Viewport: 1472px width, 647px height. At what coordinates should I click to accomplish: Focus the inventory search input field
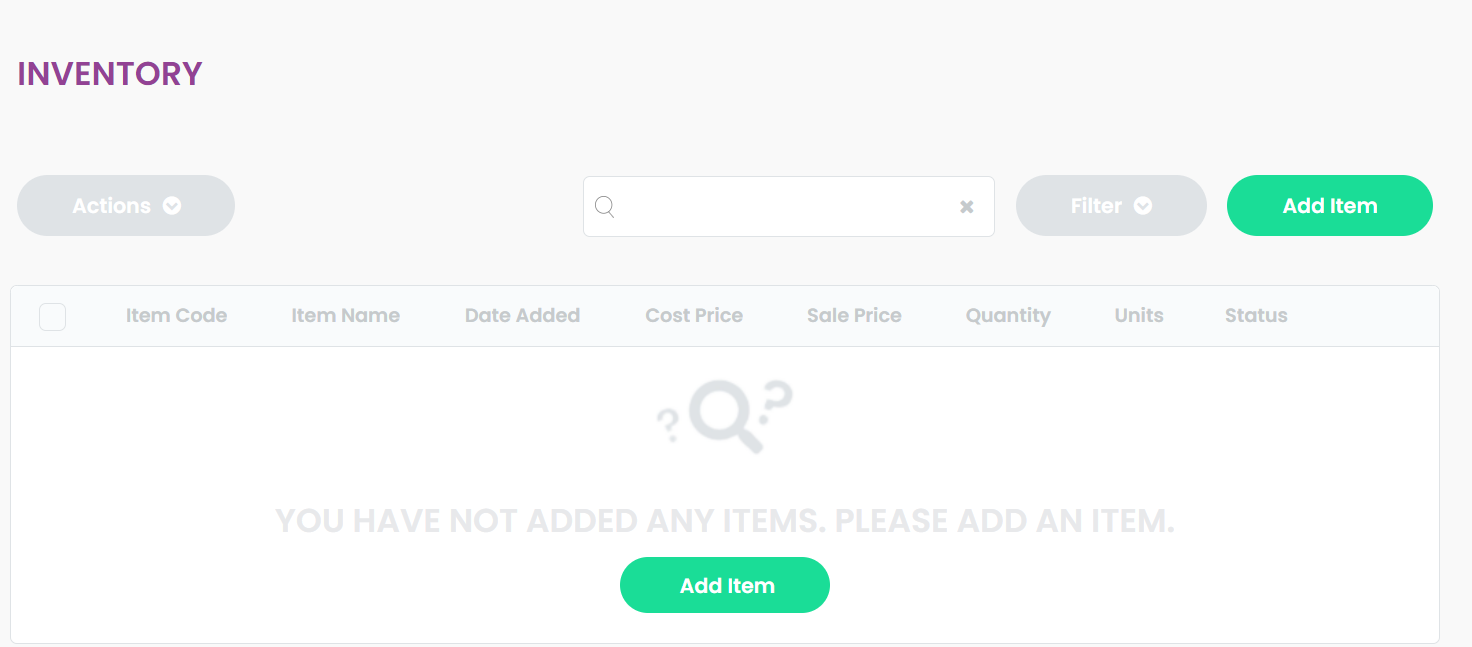(x=789, y=207)
